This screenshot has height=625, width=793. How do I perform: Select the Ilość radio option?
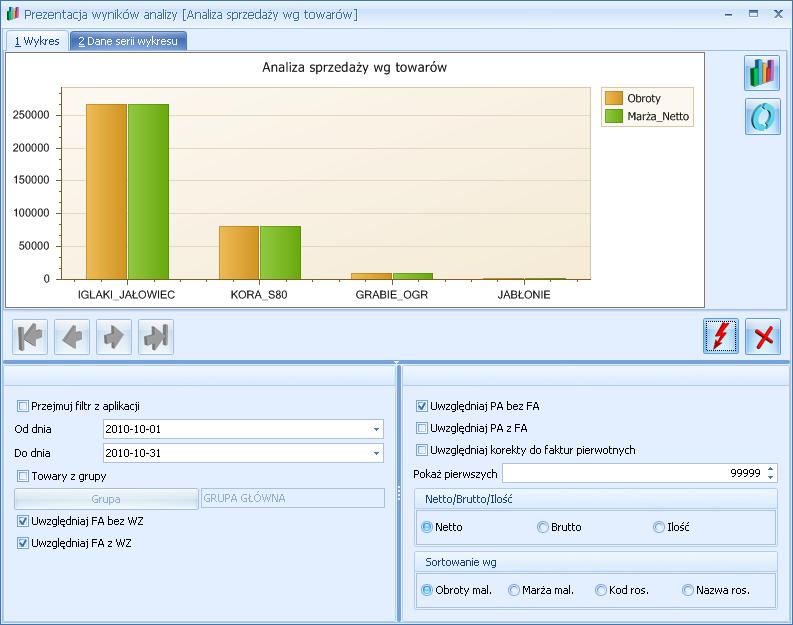pos(658,527)
